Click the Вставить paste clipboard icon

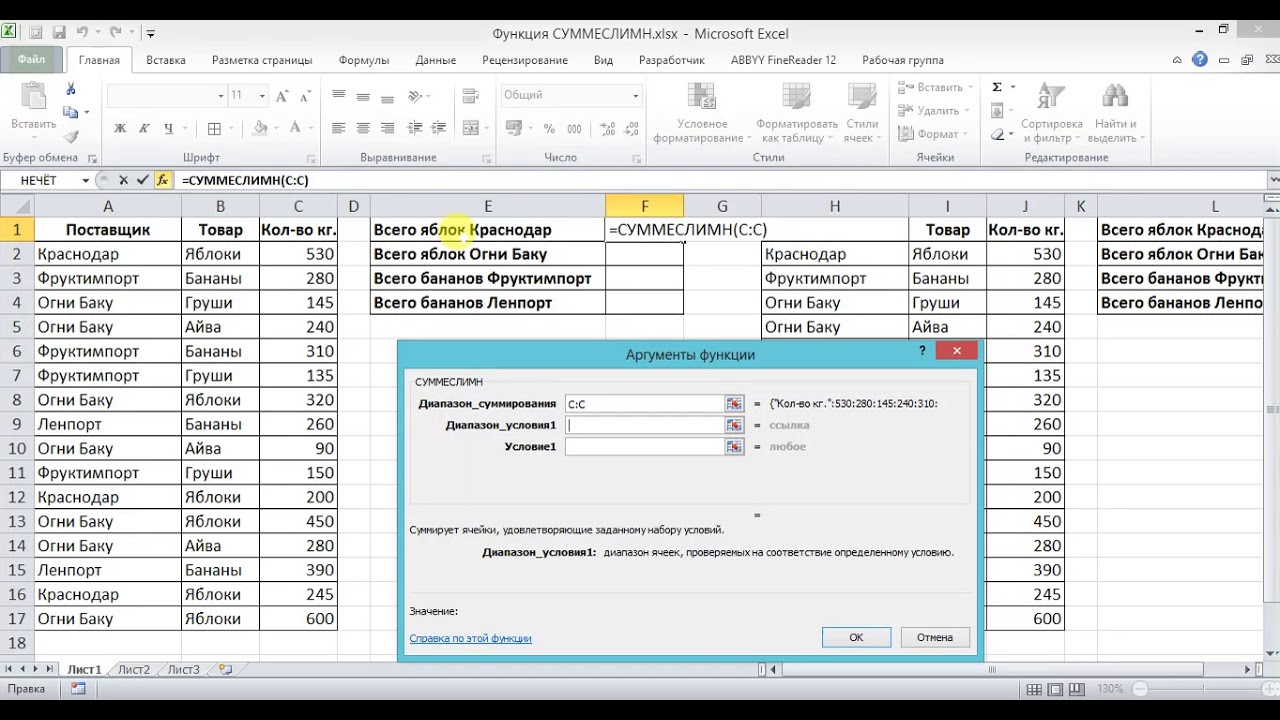point(33,97)
